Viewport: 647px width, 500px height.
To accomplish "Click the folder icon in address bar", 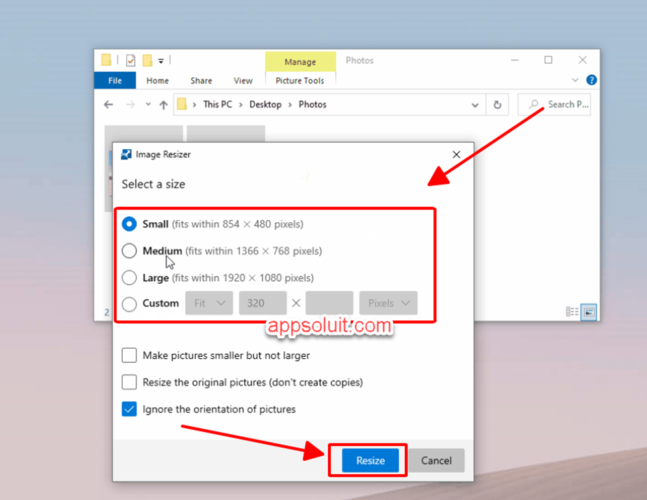I will click(182, 104).
